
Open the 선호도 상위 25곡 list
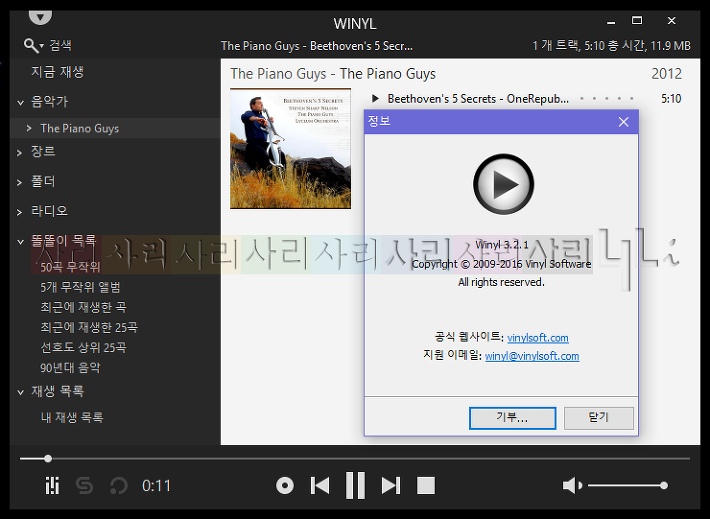pos(83,347)
